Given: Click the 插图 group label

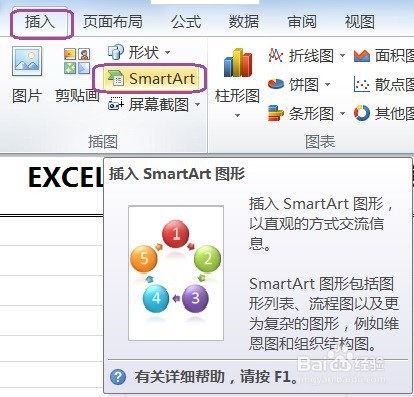Looking at the screenshot, I should click(x=103, y=142).
